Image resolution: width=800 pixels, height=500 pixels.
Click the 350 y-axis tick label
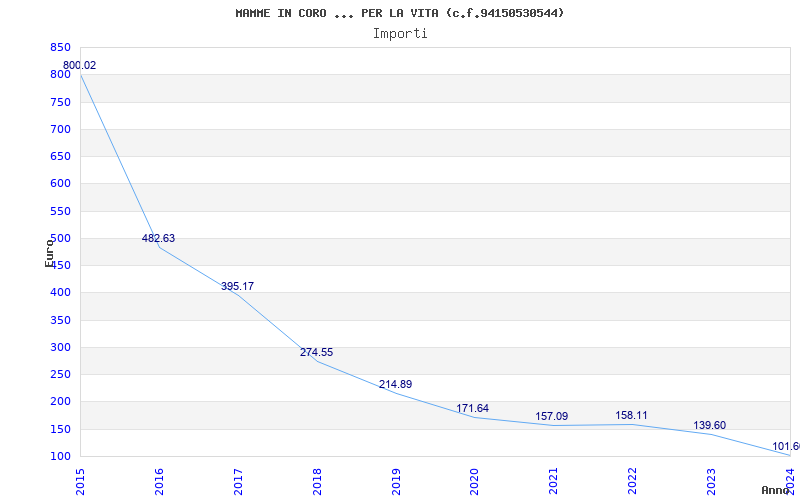[x=60, y=320]
